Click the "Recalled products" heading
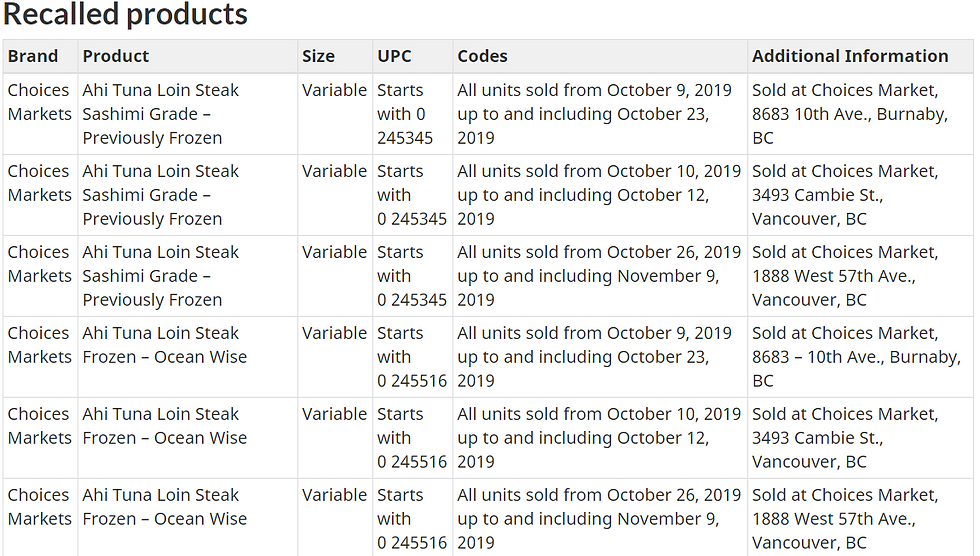980x556 pixels. click(126, 15)
